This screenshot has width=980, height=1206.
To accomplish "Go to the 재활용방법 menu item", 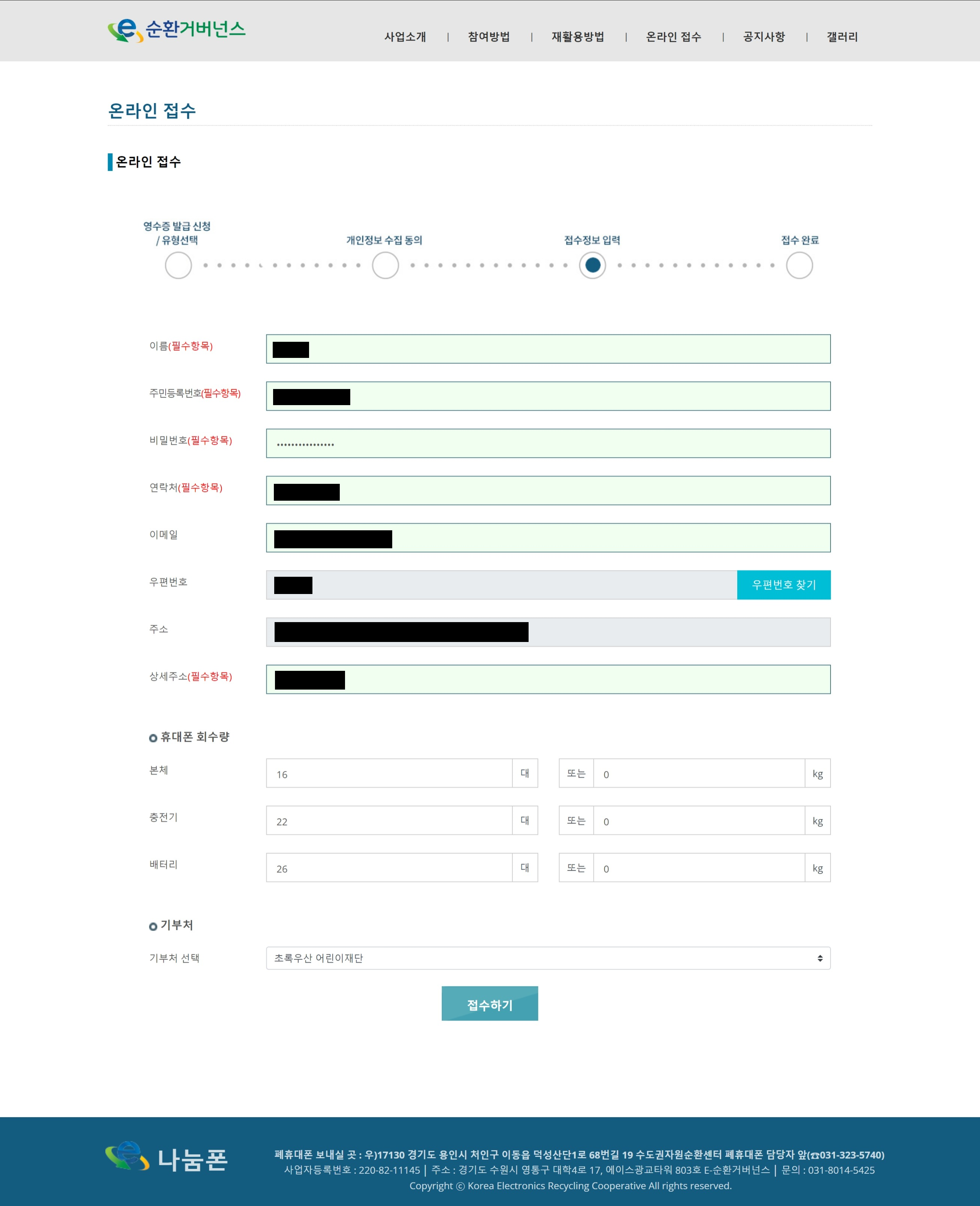I will pos(578,37).
